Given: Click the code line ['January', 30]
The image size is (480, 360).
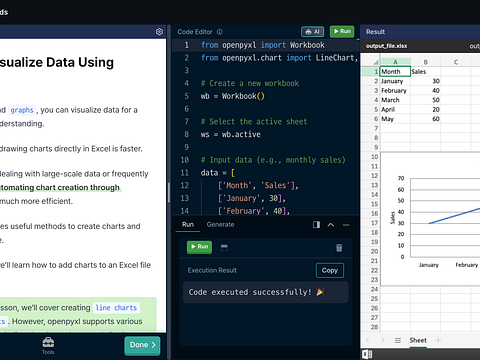Looking at the screenshot, I should pyautogui.click(x=252, y=198).
